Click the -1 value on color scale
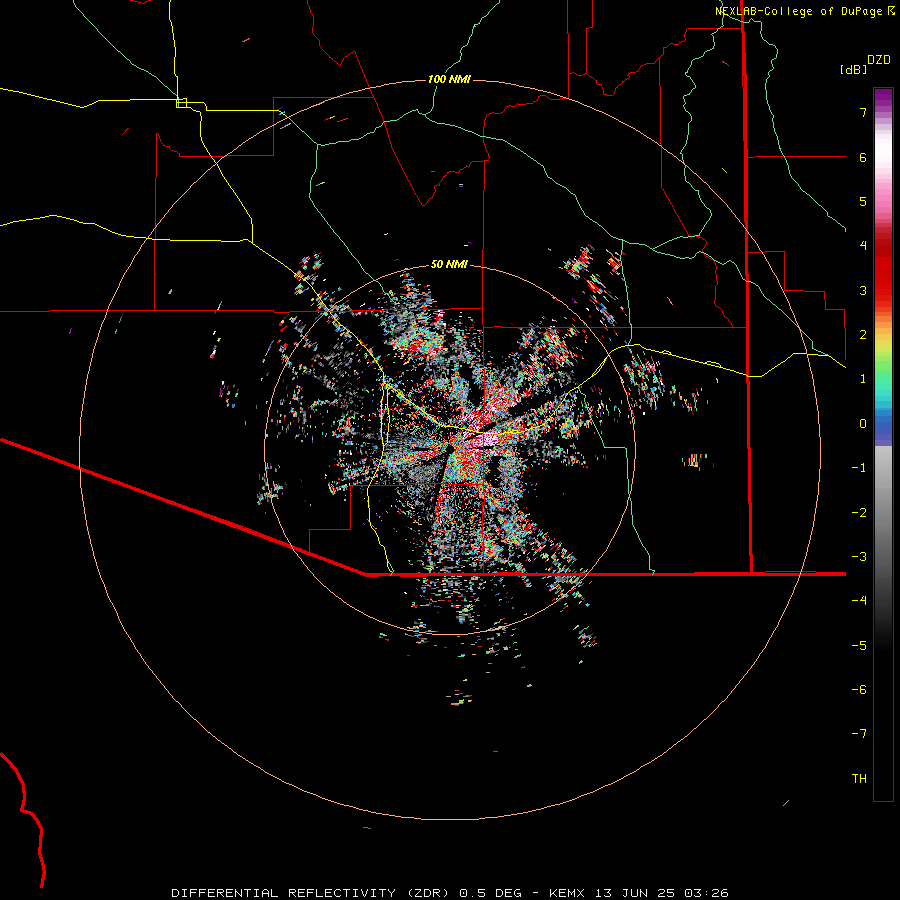The height and width of the screenshot is (900, 900). pyautogui.click(x=859, y=468)
